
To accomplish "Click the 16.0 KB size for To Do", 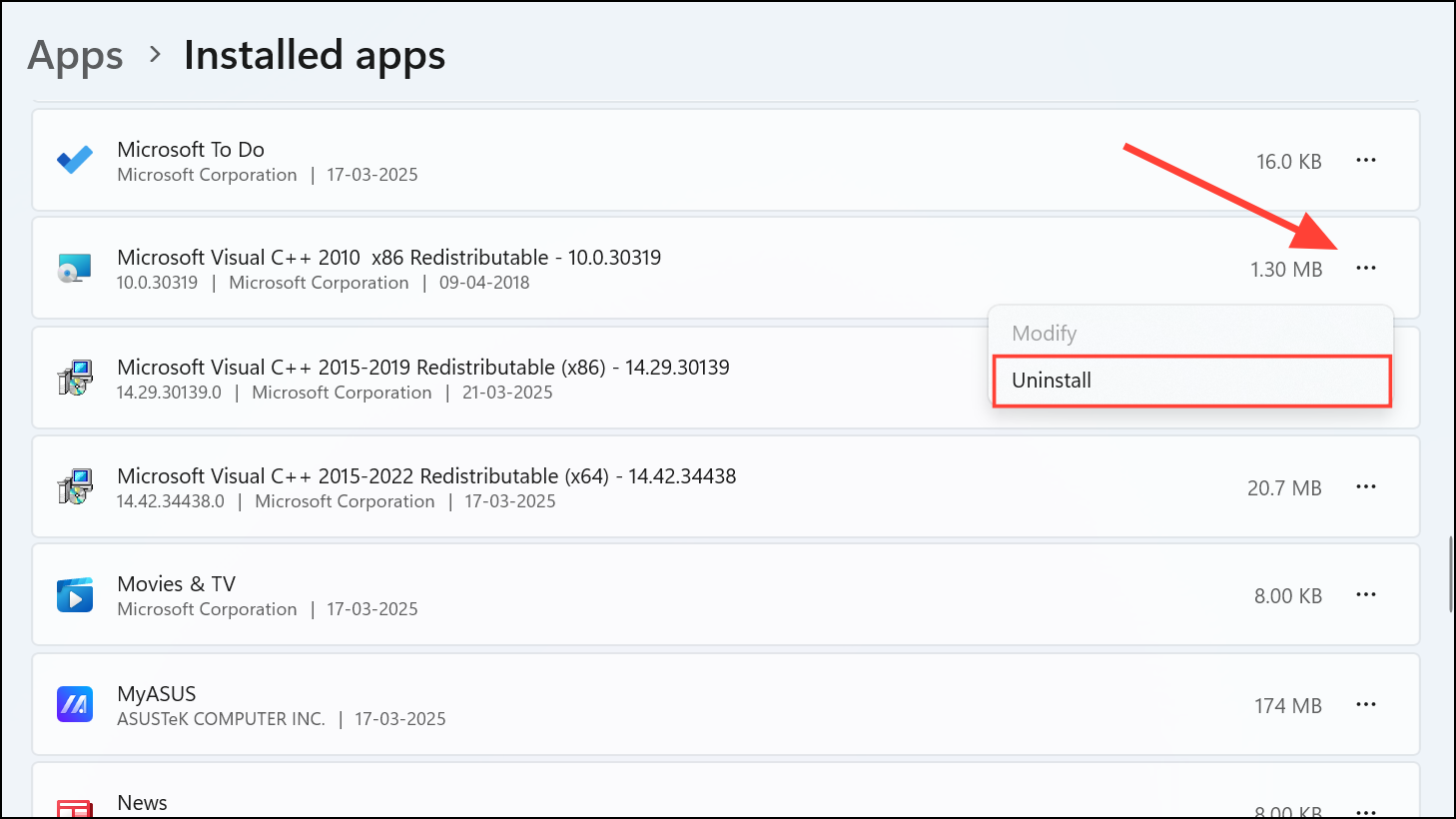I will click(x=1289, y=162).
